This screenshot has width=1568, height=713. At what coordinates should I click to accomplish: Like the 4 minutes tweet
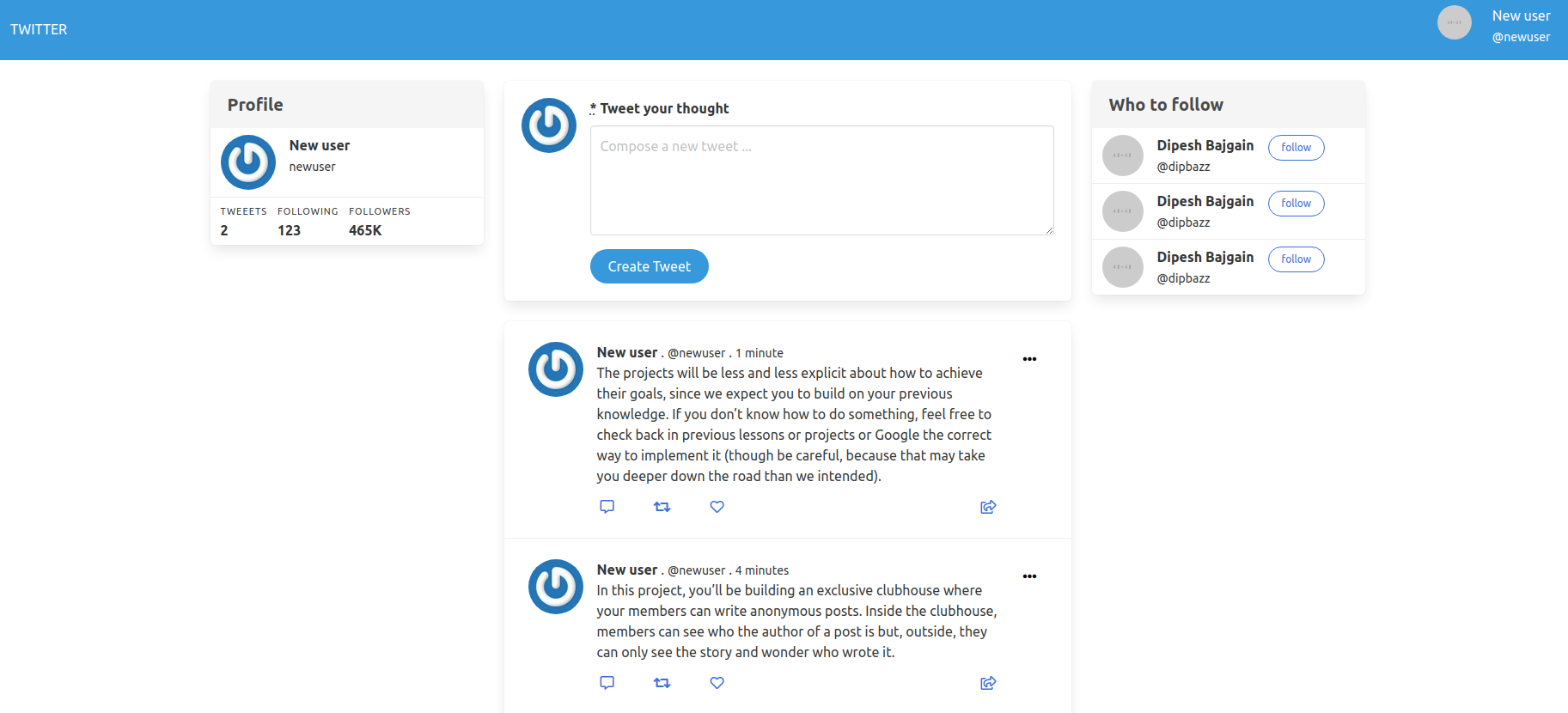[717, 683]
